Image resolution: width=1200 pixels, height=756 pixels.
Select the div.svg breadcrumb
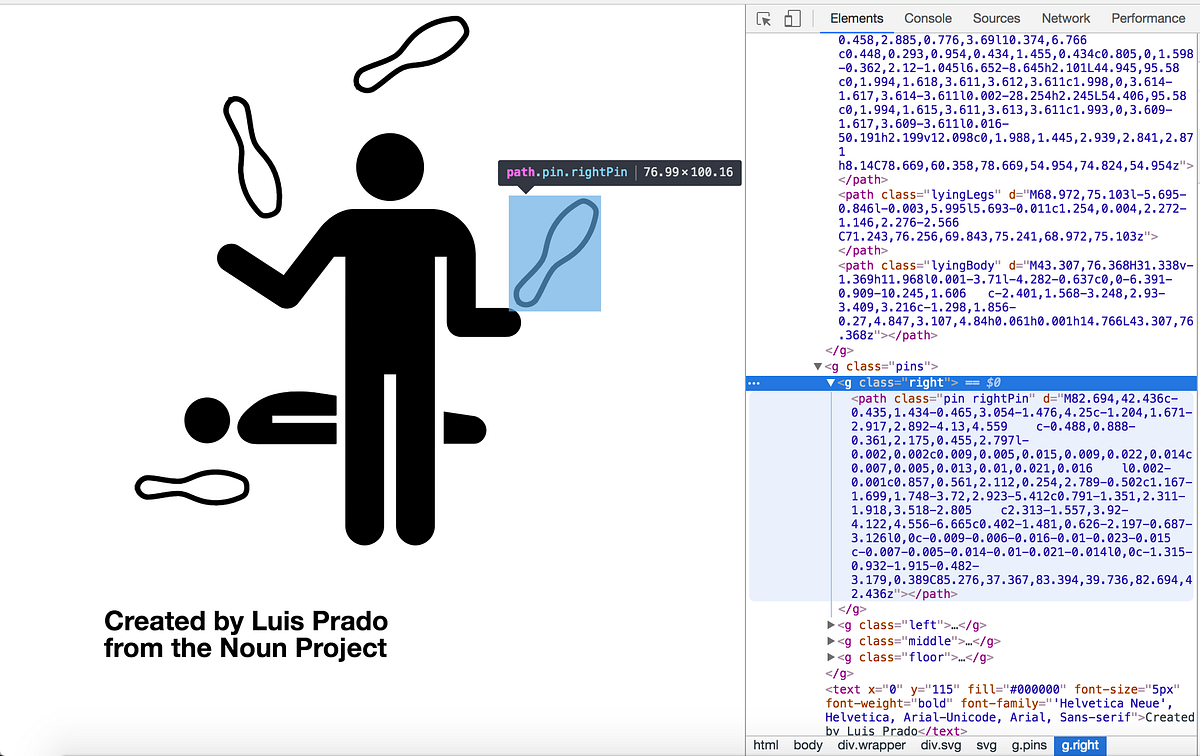point(941,745)
